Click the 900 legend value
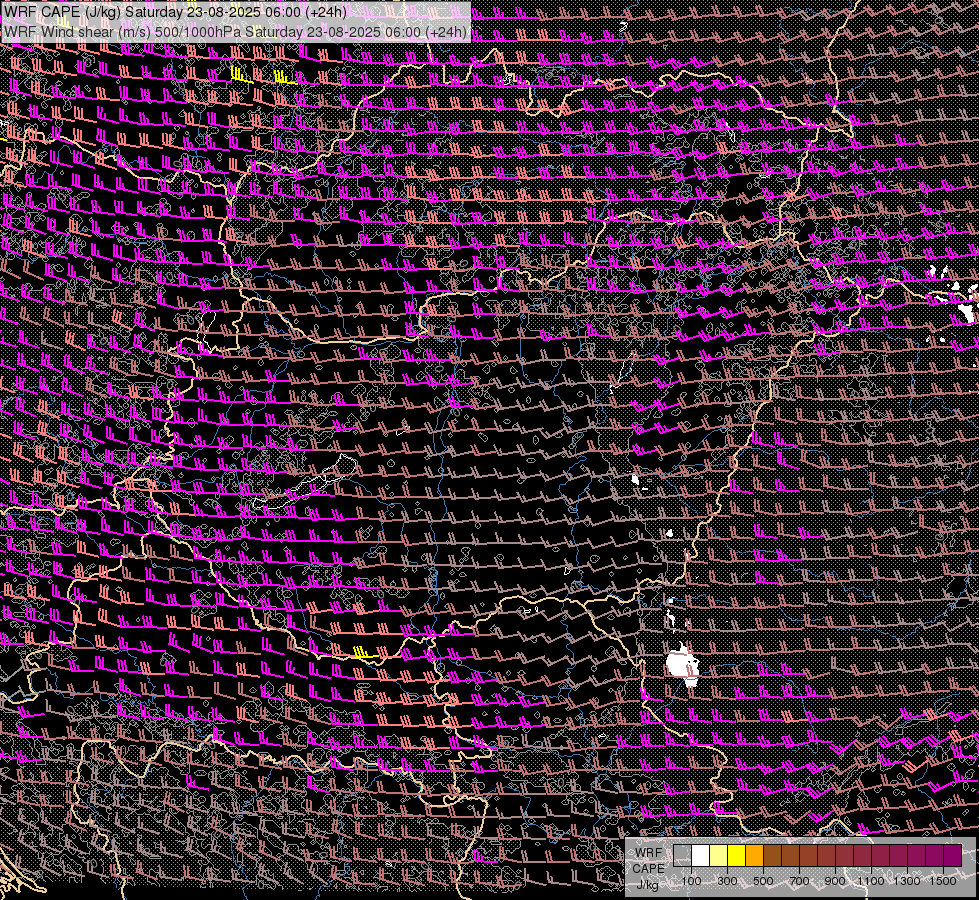The height and width of the screenshot is (900, 979). tap(835, 881)
